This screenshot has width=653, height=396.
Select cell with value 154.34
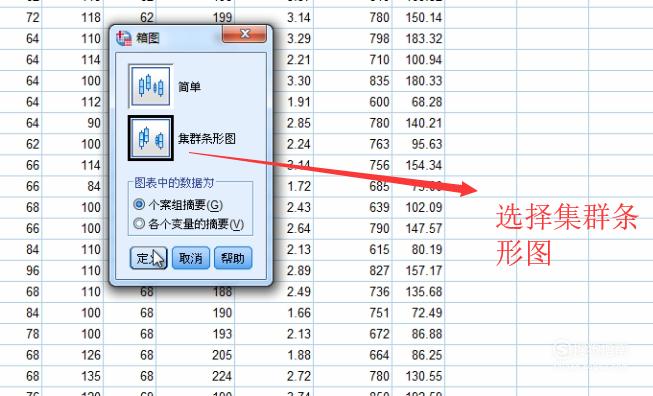(x=419, y=165)
